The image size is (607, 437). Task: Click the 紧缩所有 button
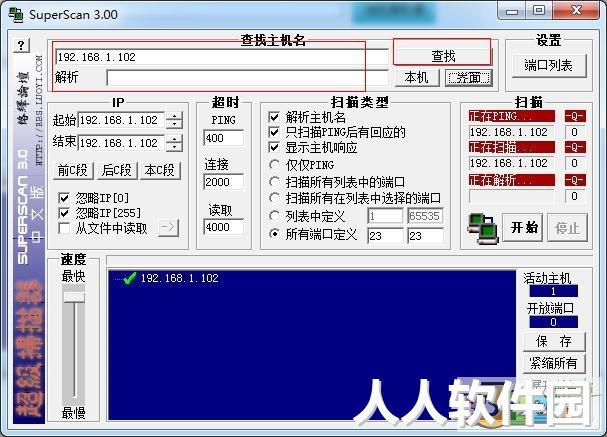[x=554, y=363]
